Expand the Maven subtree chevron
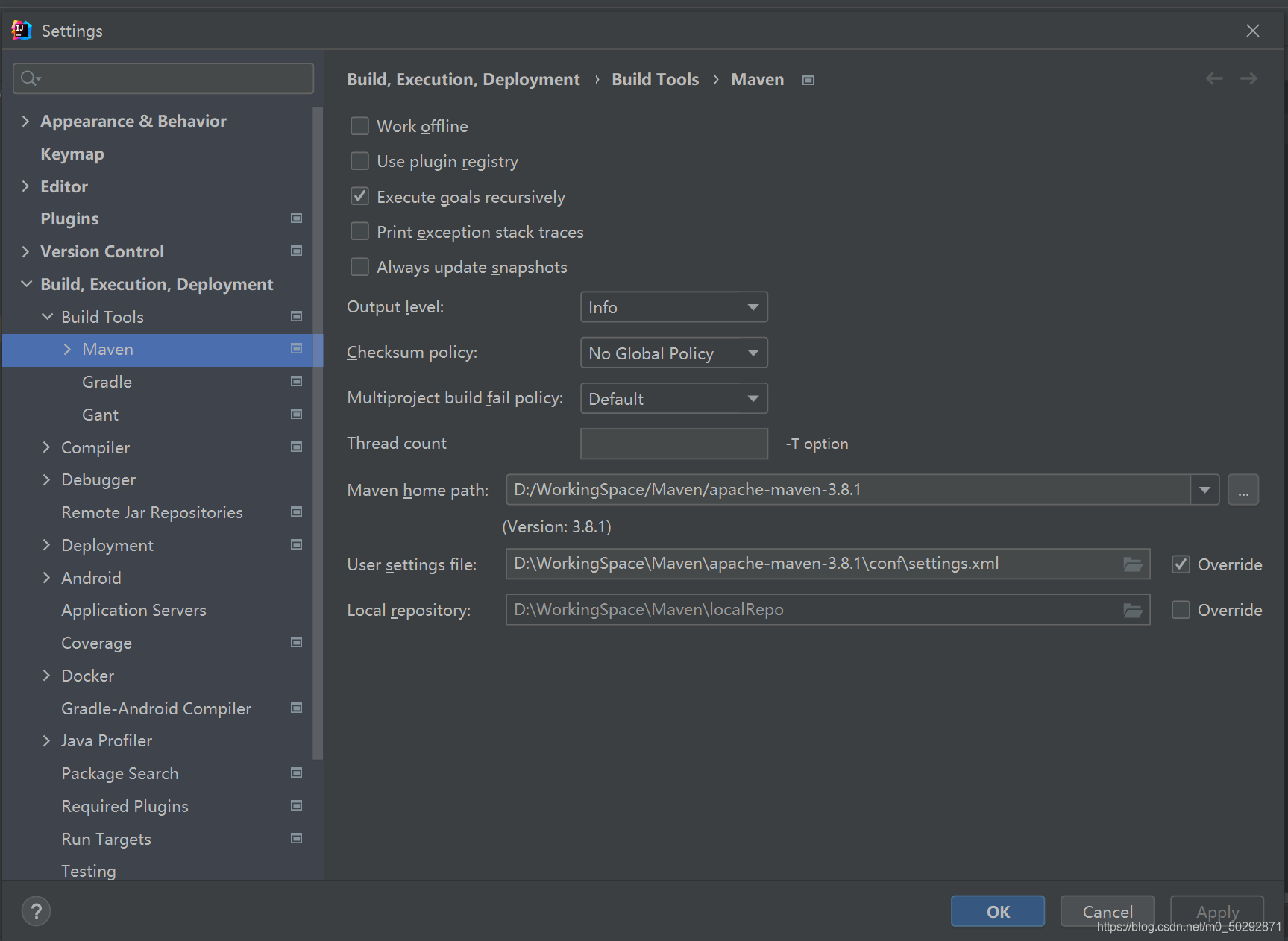Image resolution: width=1288 pixels, height=941 pixels. click(x=67, y=349)
